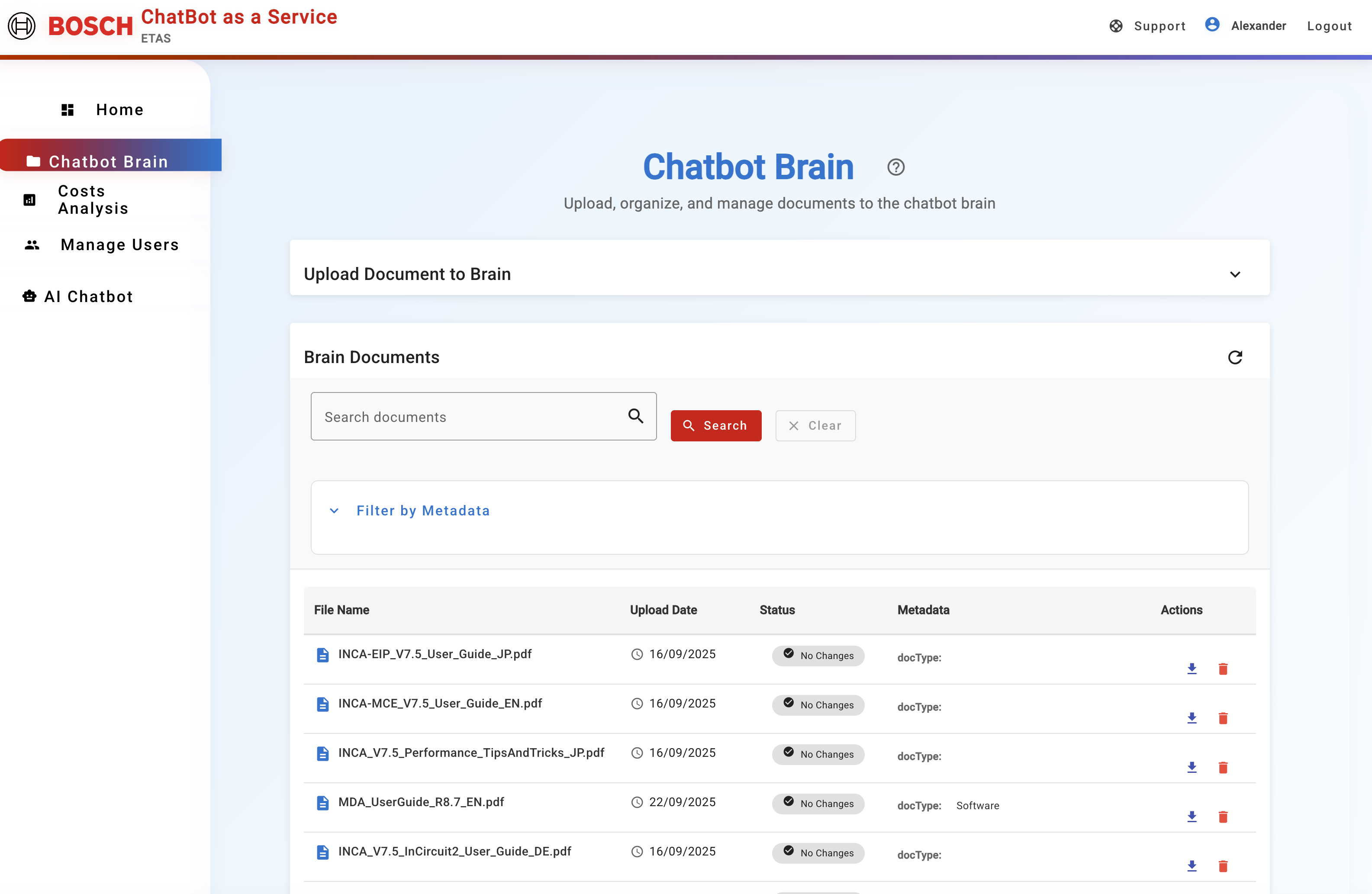
Task: Click the help question mark icon
Action: pyautogui.click(x=895, y=167)
